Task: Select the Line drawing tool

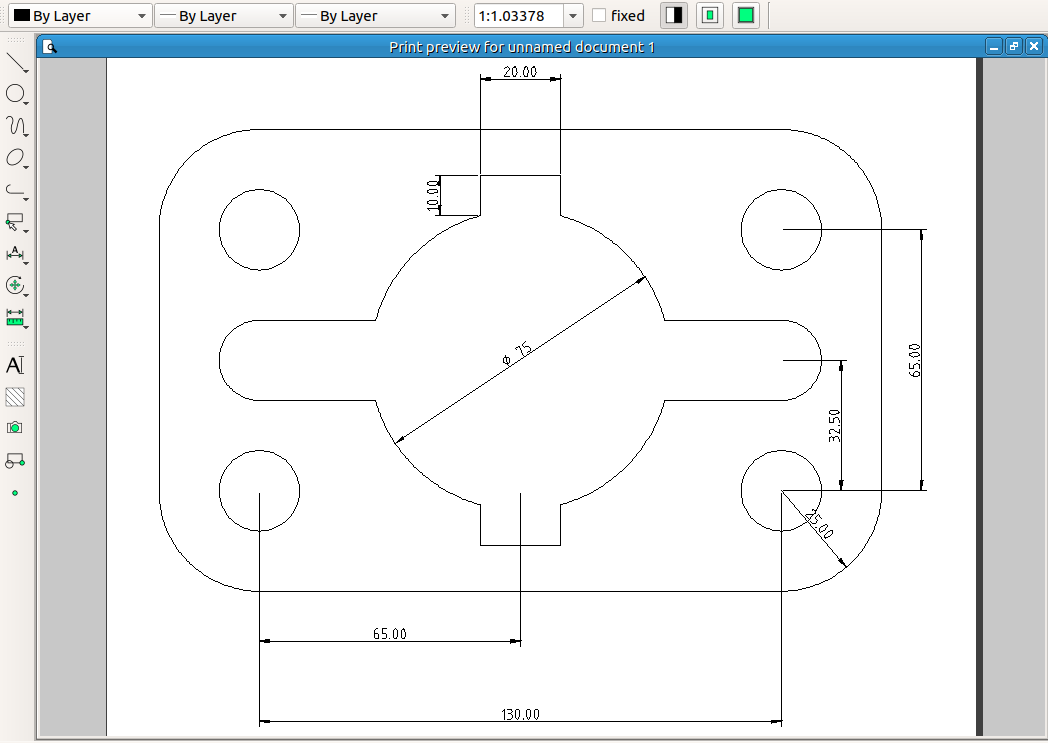Action: (x=16, y=63)
